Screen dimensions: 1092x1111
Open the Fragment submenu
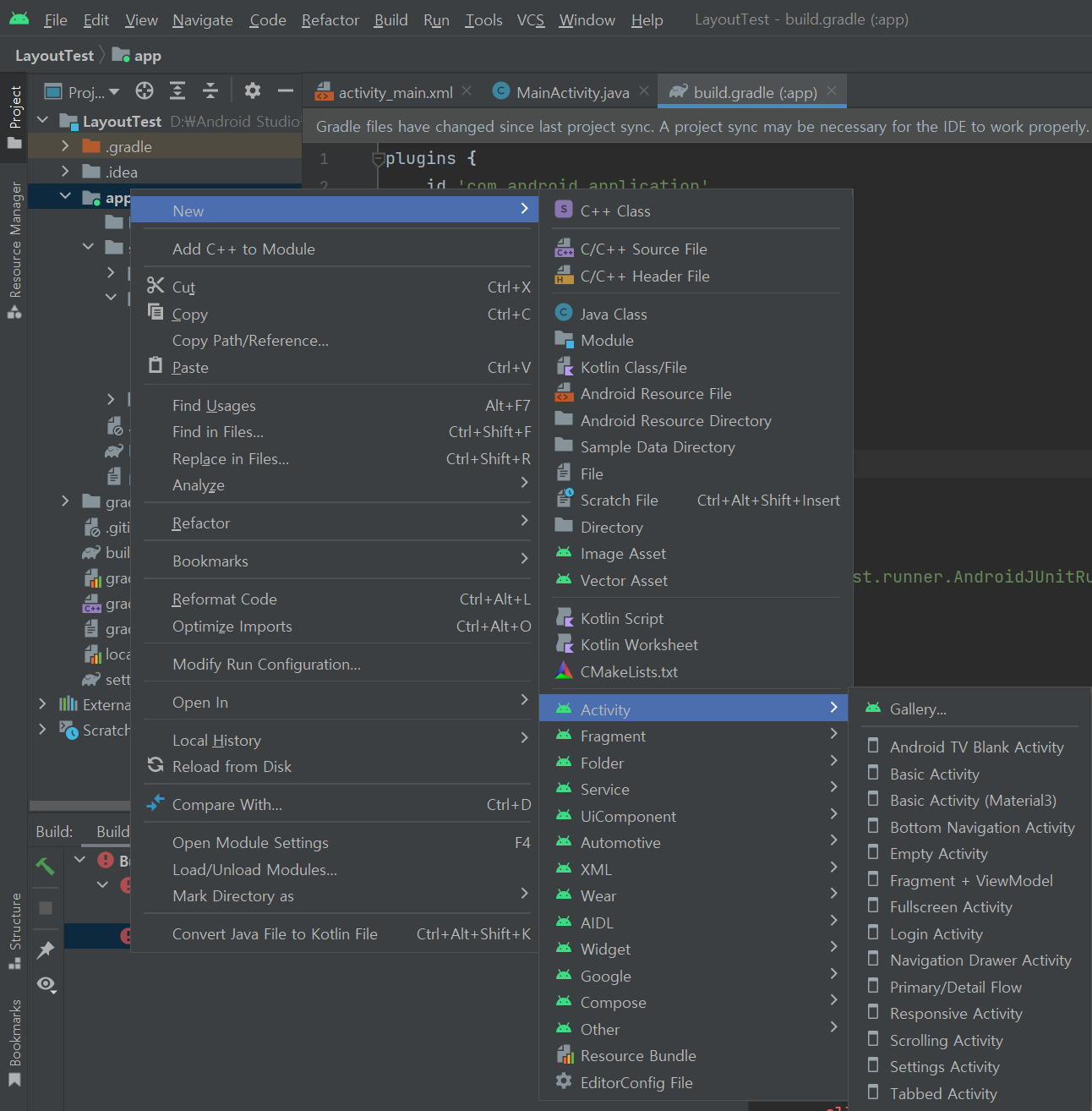(693, 736)
